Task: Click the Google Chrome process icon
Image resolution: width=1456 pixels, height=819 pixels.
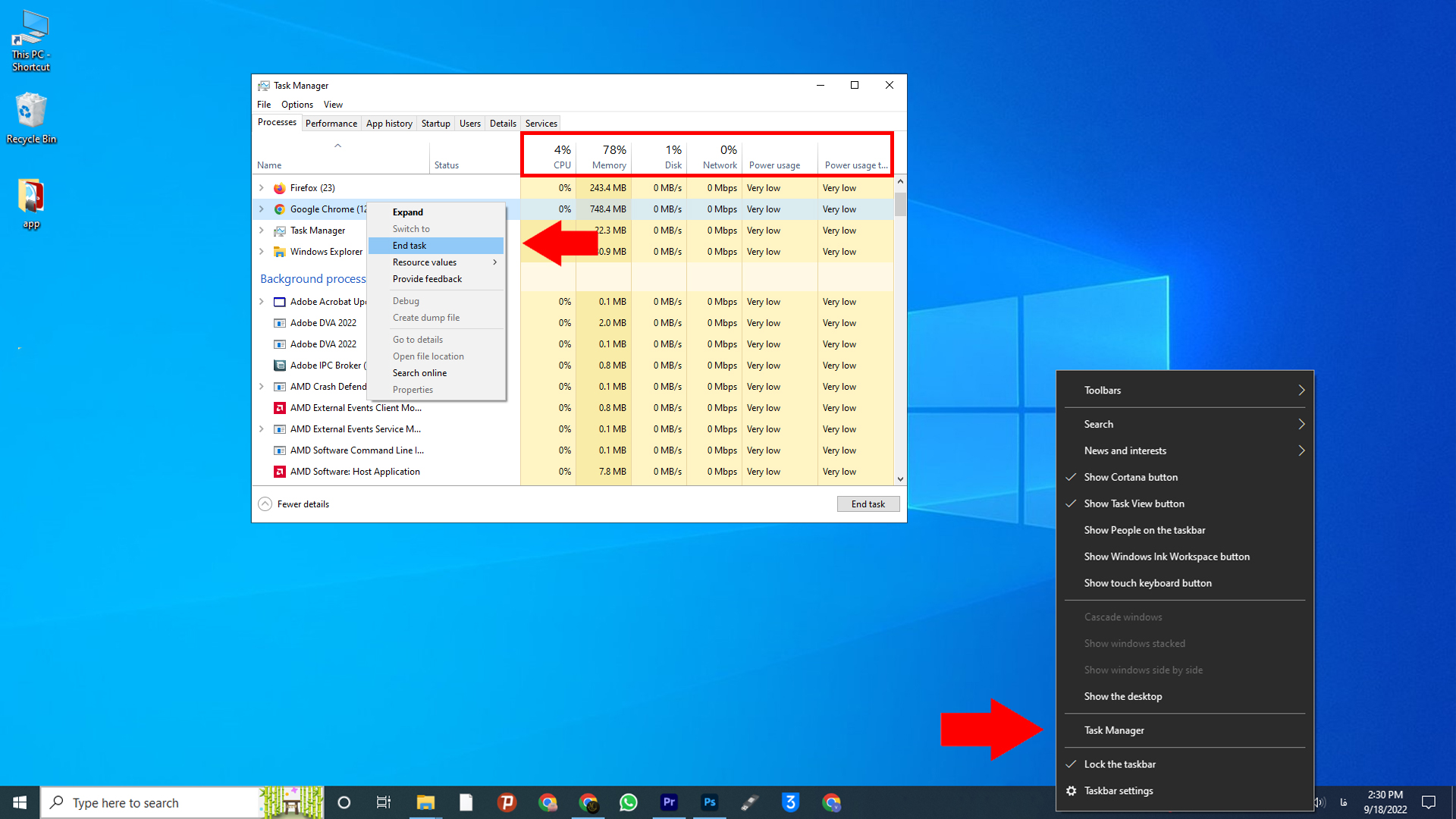Action: [280, 209]
